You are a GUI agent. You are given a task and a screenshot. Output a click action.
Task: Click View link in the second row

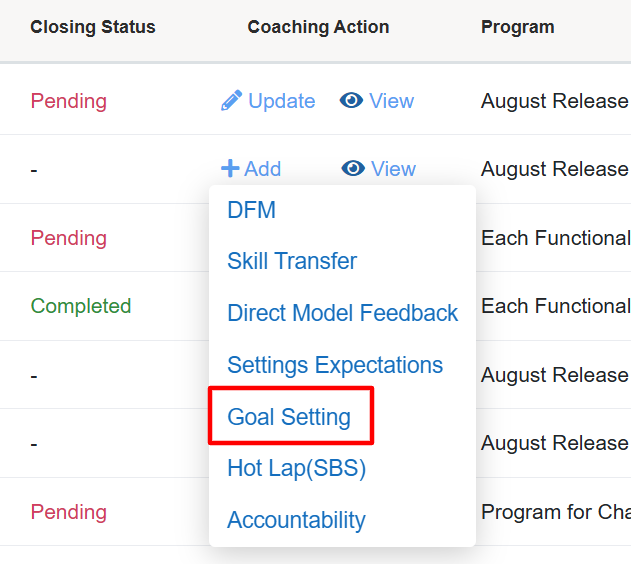[x=393, y=169]
